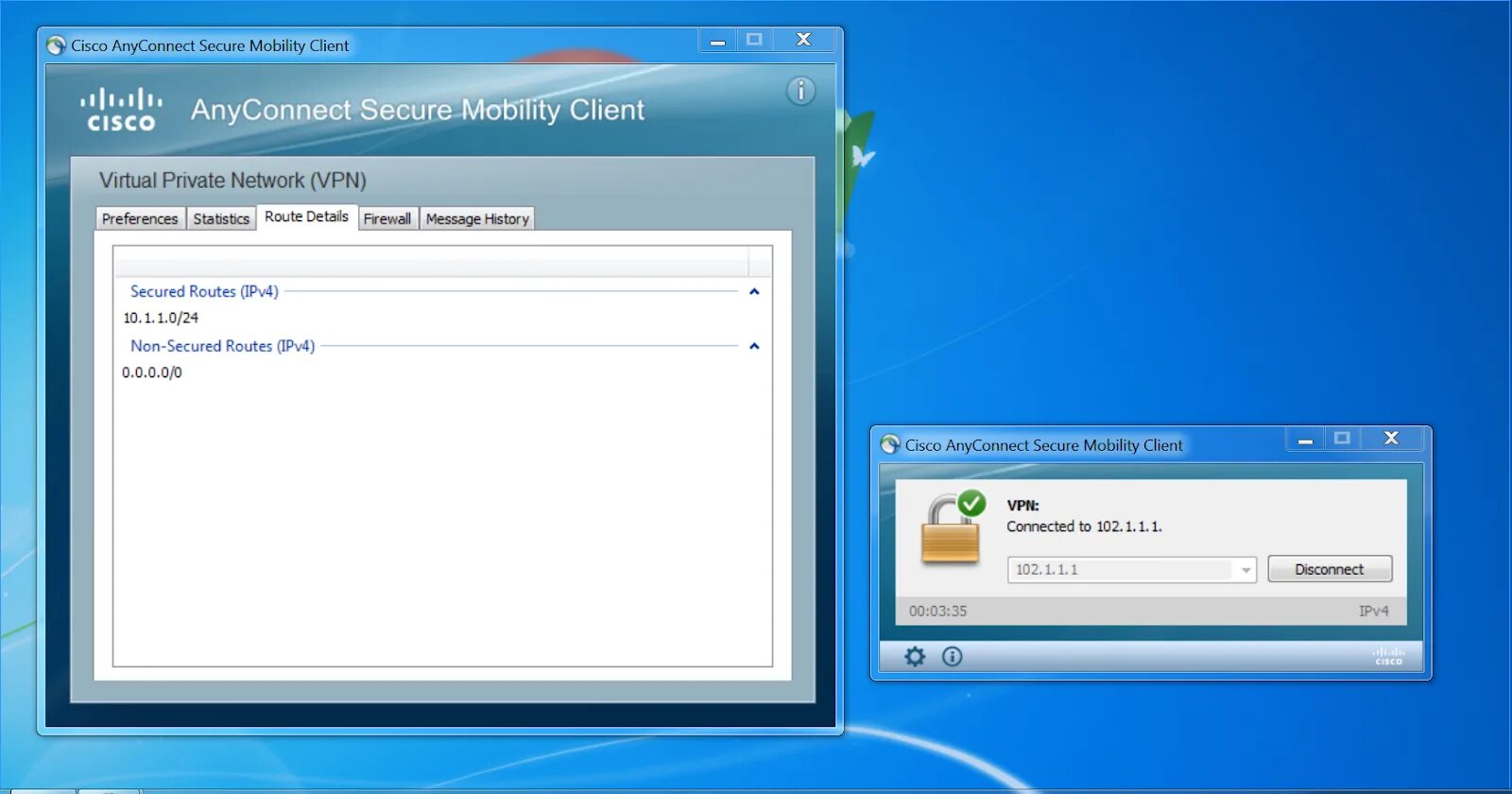Screen dimensions: 1512x794
Task: Click the connection timer 00:03:35
Action: [x=937, y=612]
